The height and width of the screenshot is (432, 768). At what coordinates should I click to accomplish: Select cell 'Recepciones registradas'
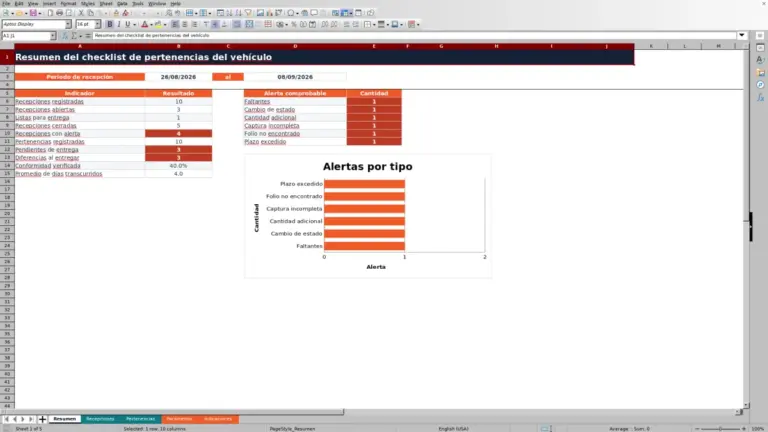(79, 101)
